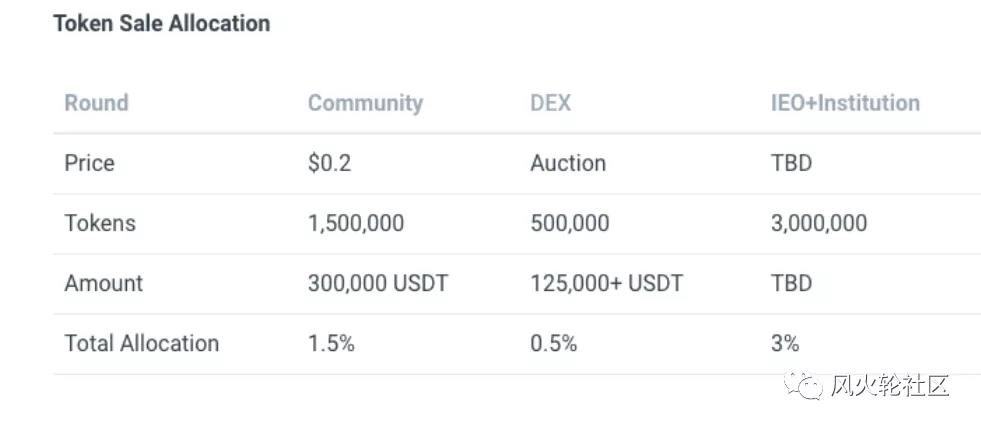Select the 300,000 USDT amount cell
Screen dimensions: 981x428
(x=378, y=283)
